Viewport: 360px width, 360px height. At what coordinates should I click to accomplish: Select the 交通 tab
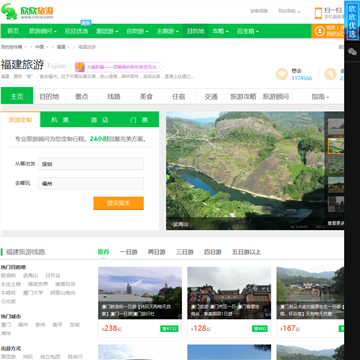[x=211, y=97]
